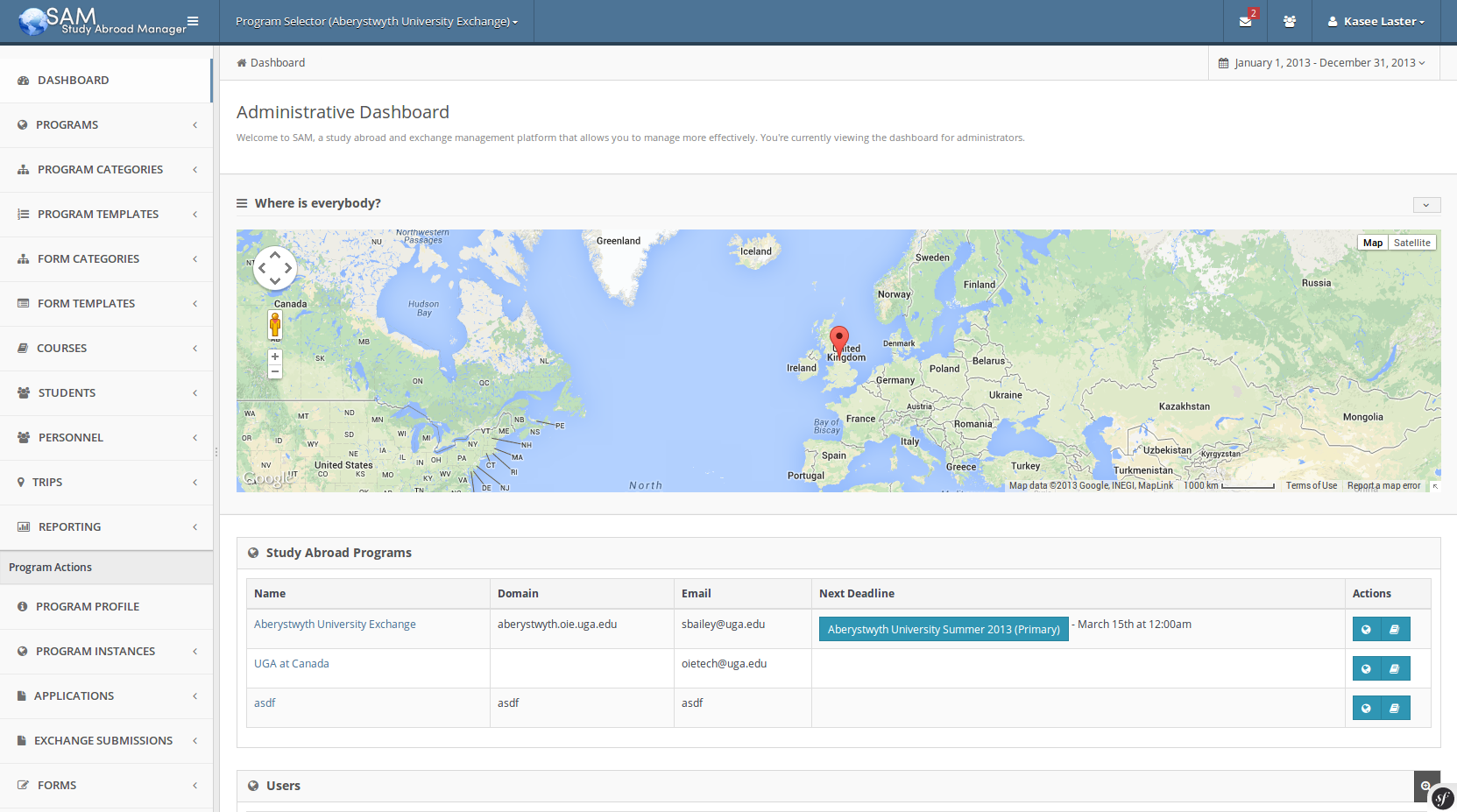
Task: Expand the Programs sidebar menu
Action: (106, 125)
